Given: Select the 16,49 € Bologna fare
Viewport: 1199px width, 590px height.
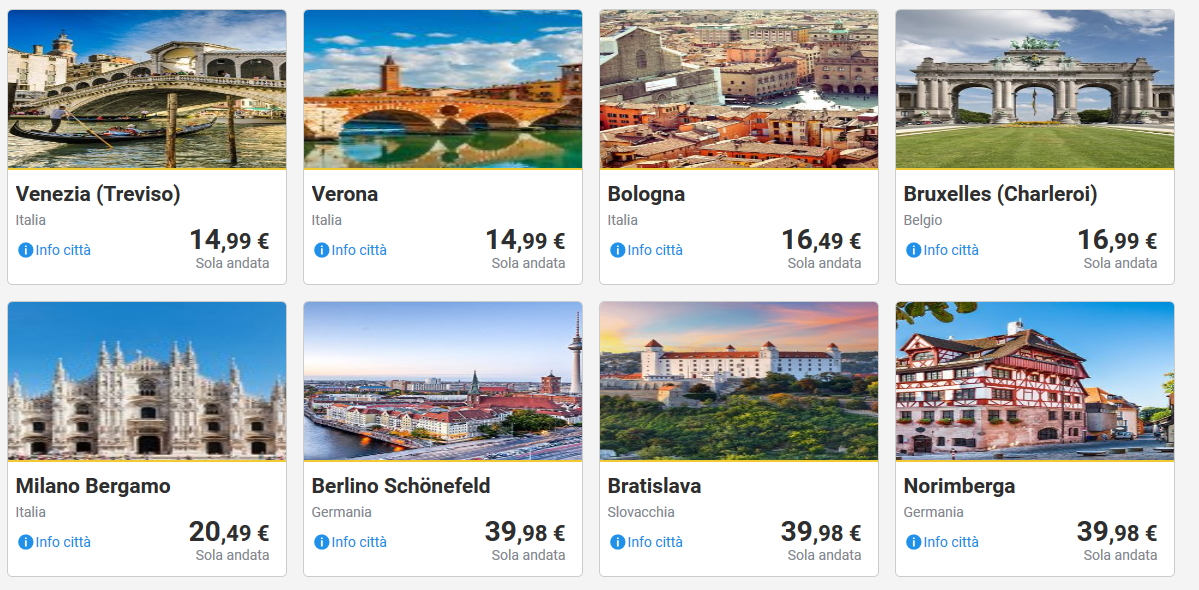Looking at the screenshot, I should 821,241.
